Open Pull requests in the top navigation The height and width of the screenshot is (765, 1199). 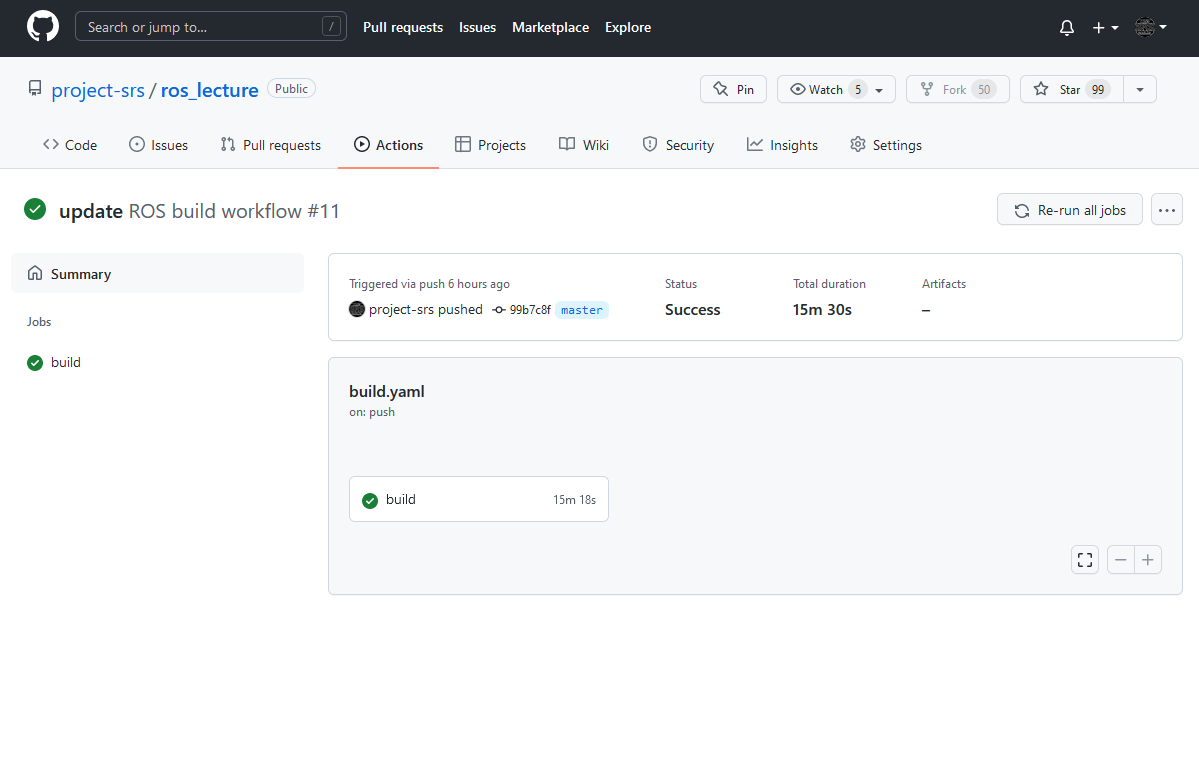pyautogui.click(x=403, y=27)
